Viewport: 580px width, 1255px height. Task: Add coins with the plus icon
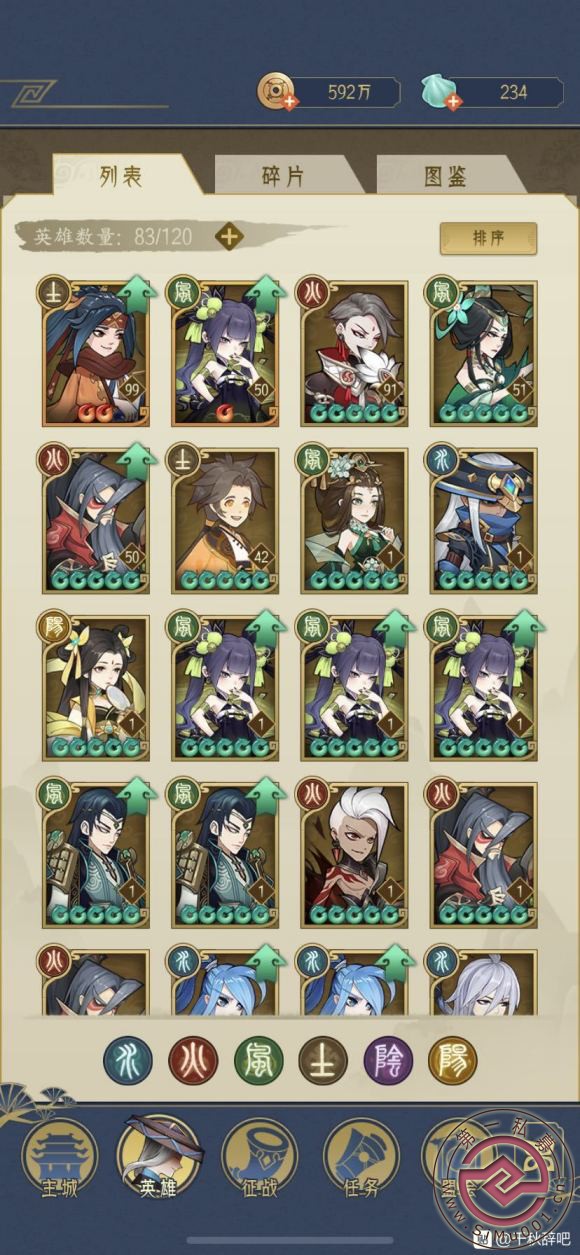point(290,103)
